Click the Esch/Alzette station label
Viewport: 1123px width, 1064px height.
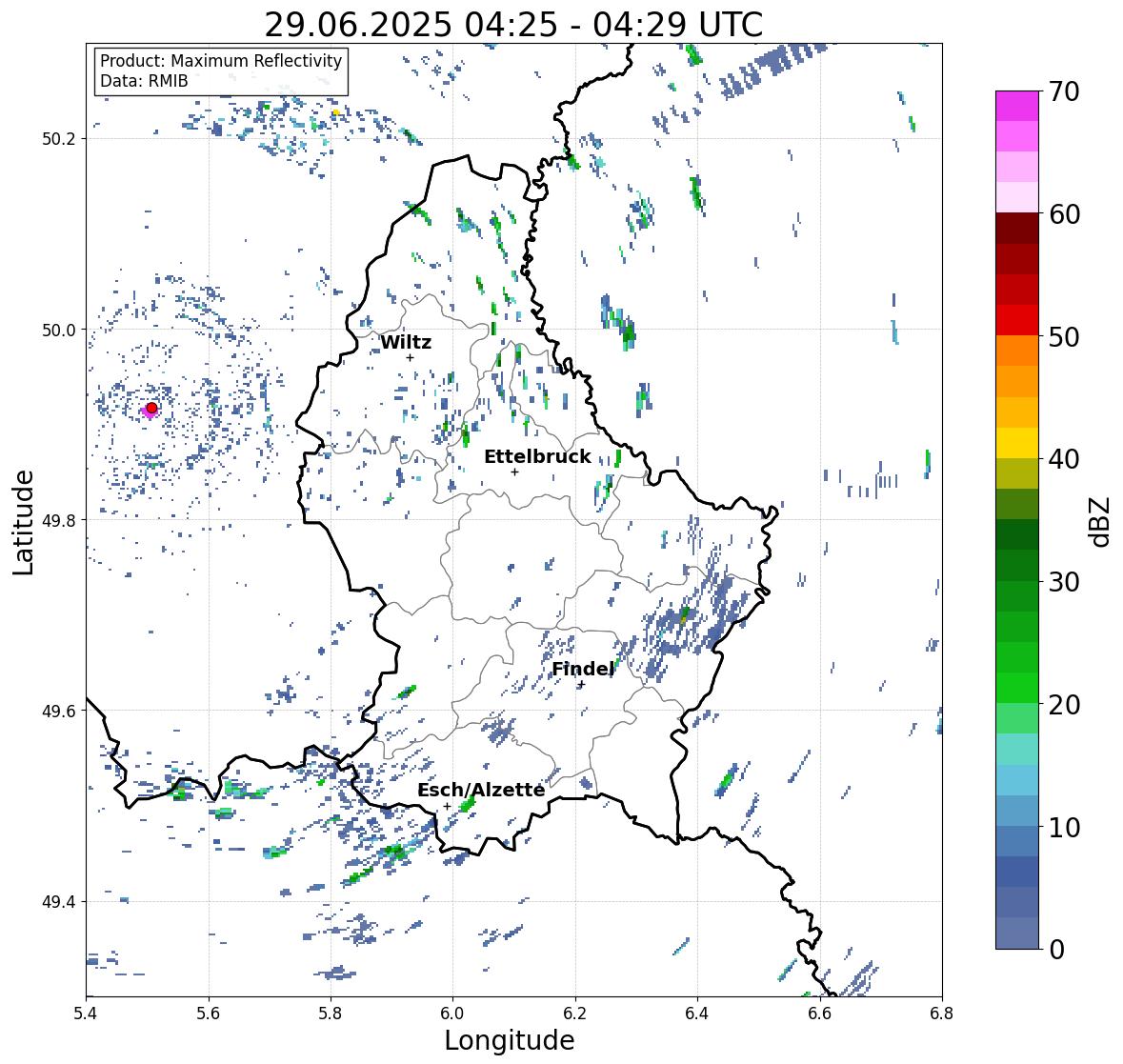[x=481, y=790]
